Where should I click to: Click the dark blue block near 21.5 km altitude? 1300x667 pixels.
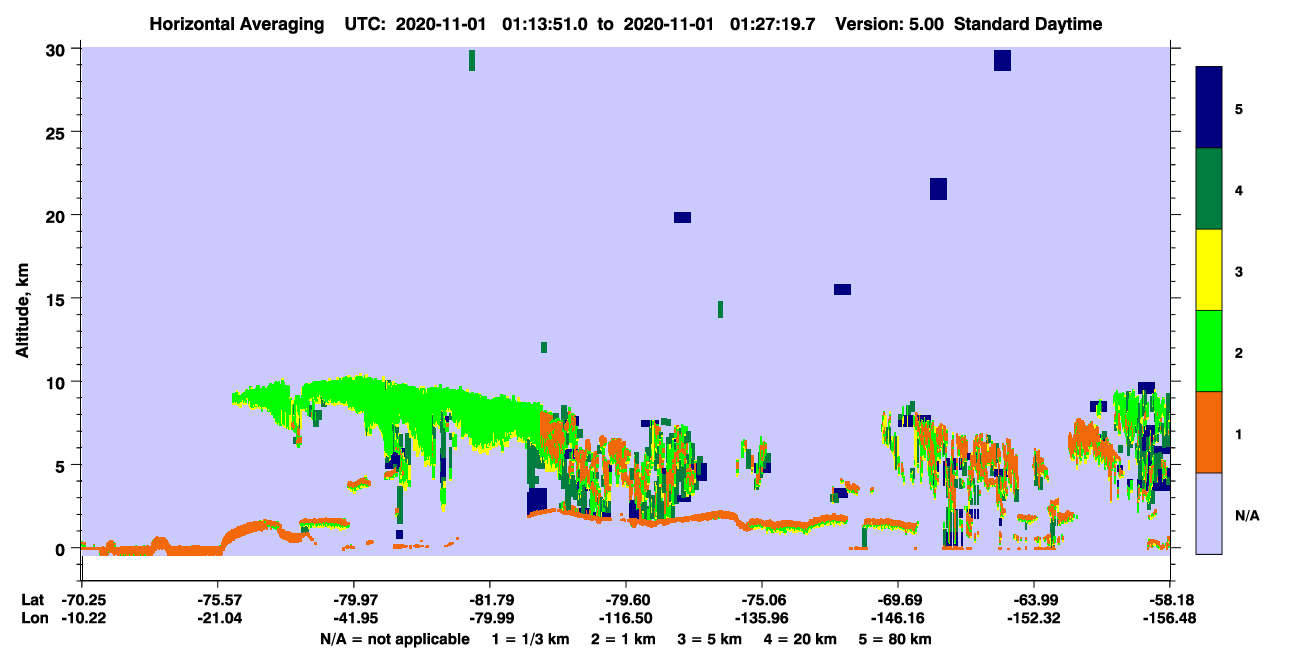click(x=938, y=189)
